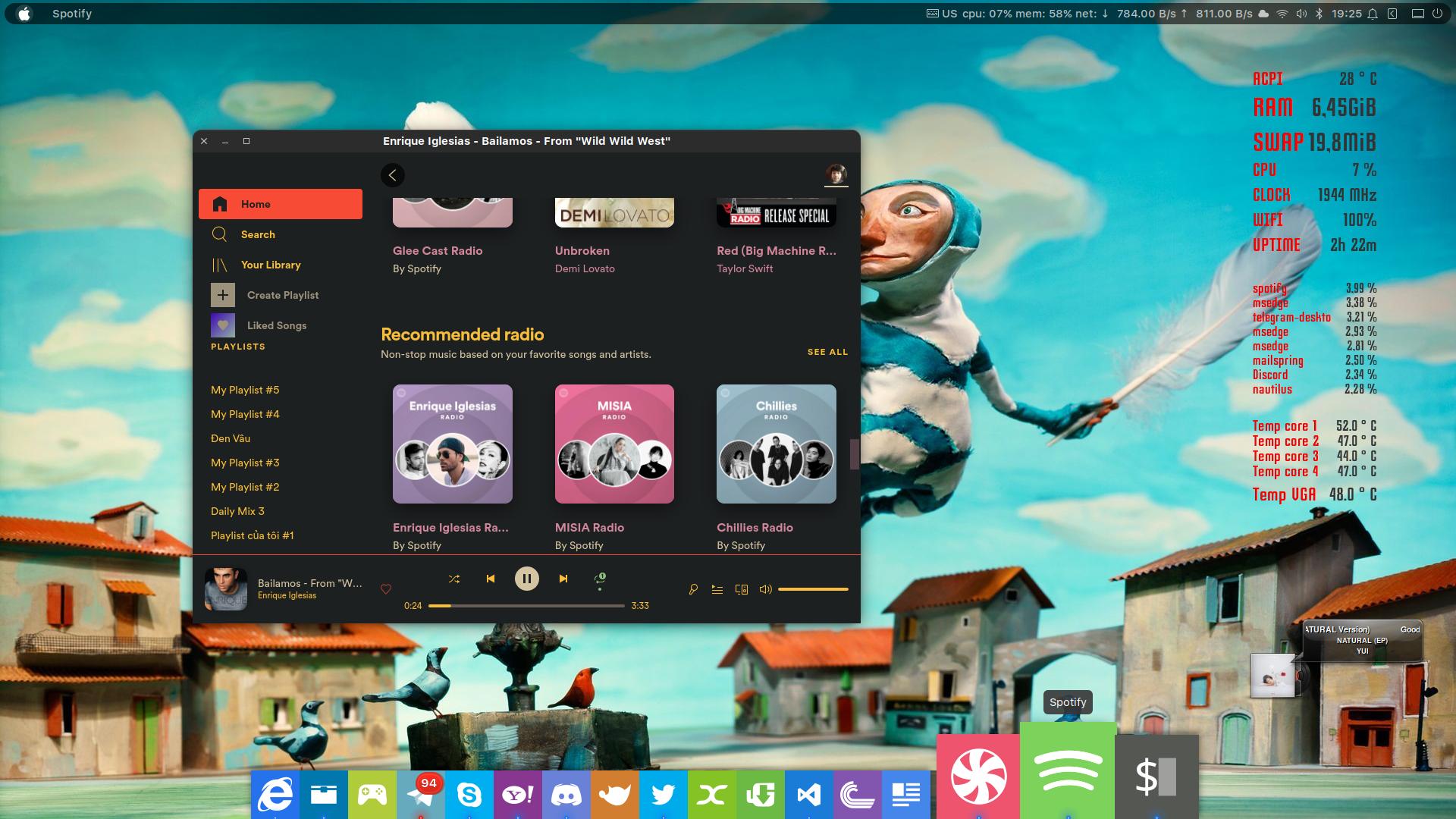The width and height of the screenshot is (1456, 819).
Task: Open My Playlist #3
Action: (x=245, y=463)
